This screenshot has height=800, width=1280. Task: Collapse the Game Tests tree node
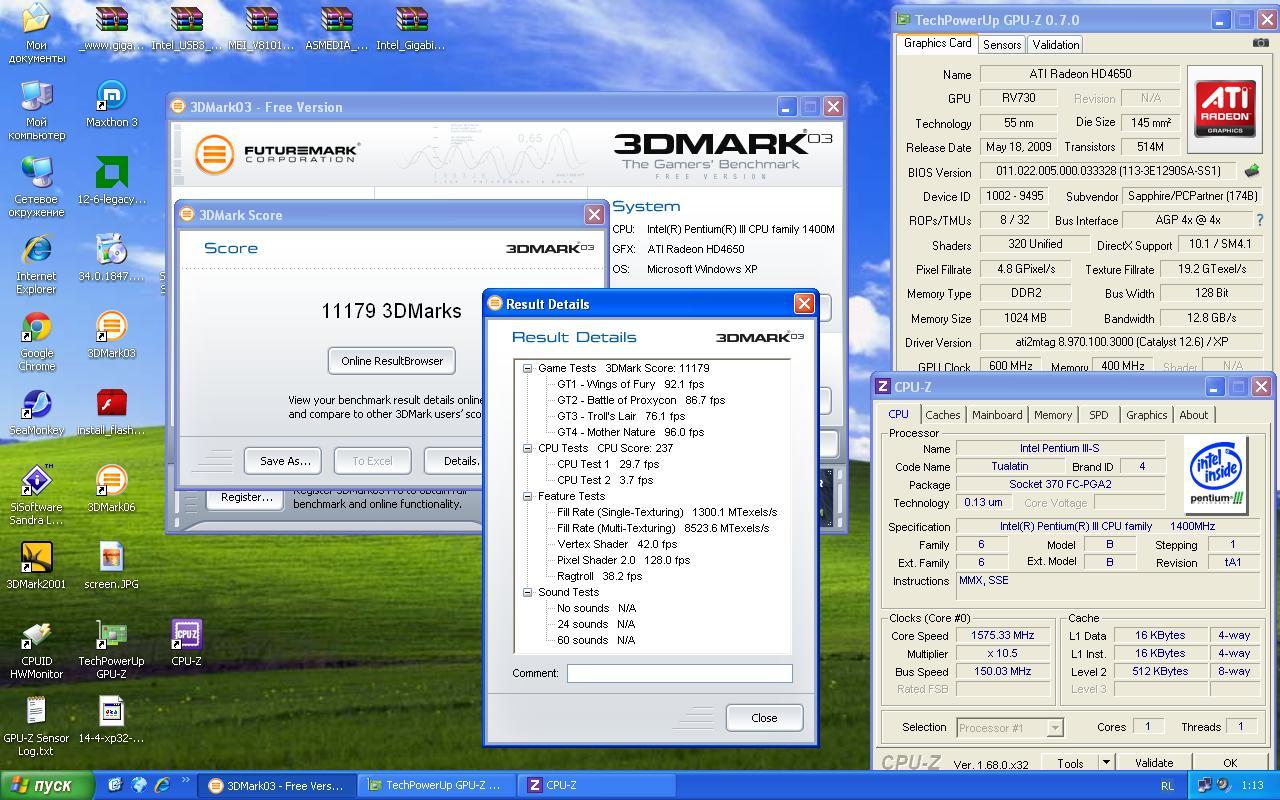[x=527, y=368]
